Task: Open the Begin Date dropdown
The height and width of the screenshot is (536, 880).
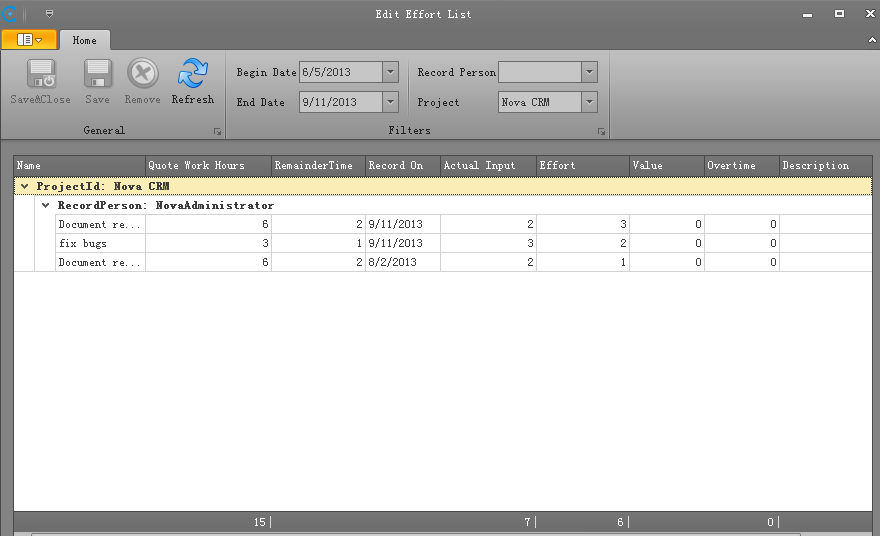Action: click(x=390, y=72)
